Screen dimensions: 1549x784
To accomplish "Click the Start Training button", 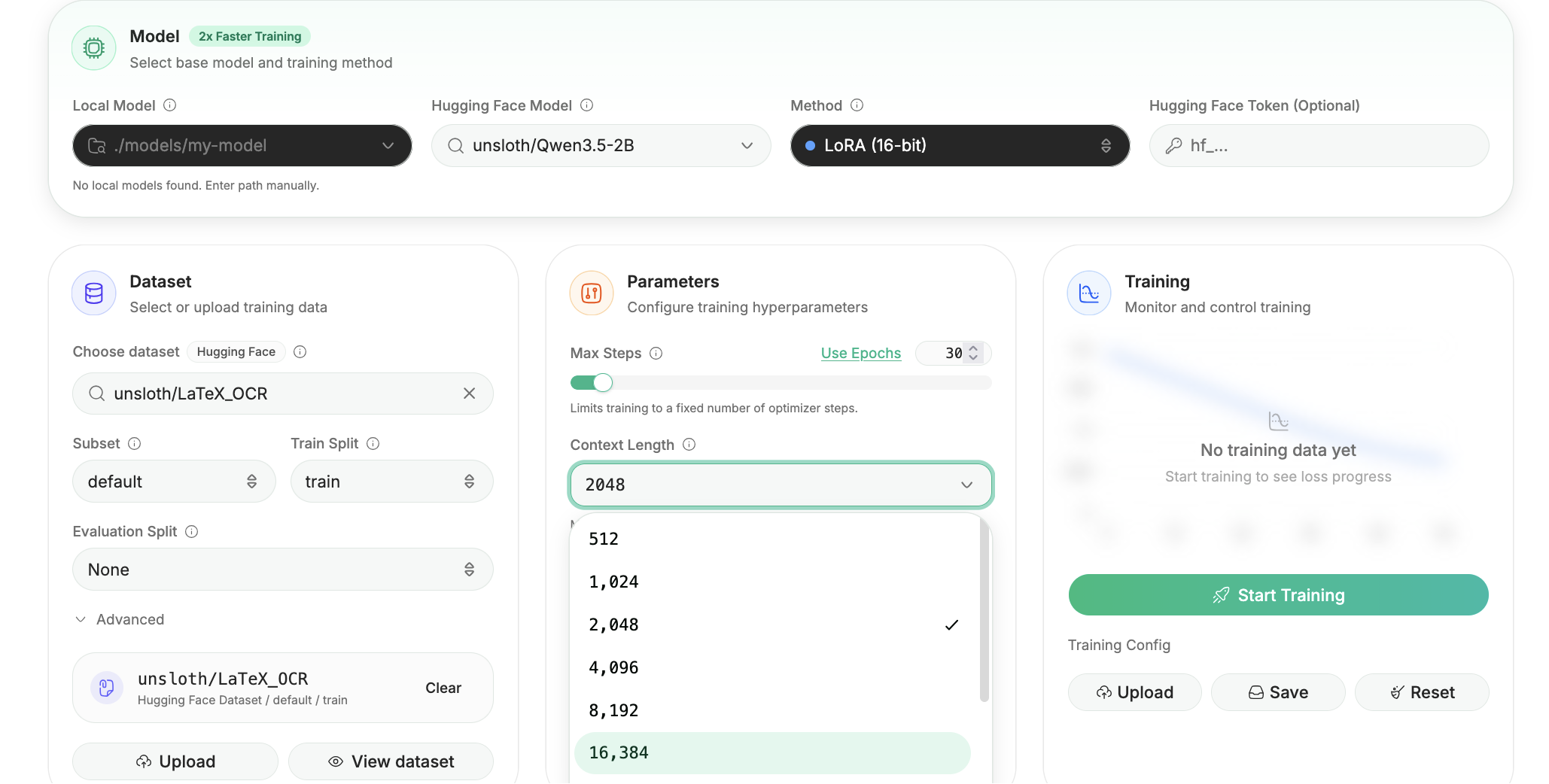I will (x=1278, y=595).
